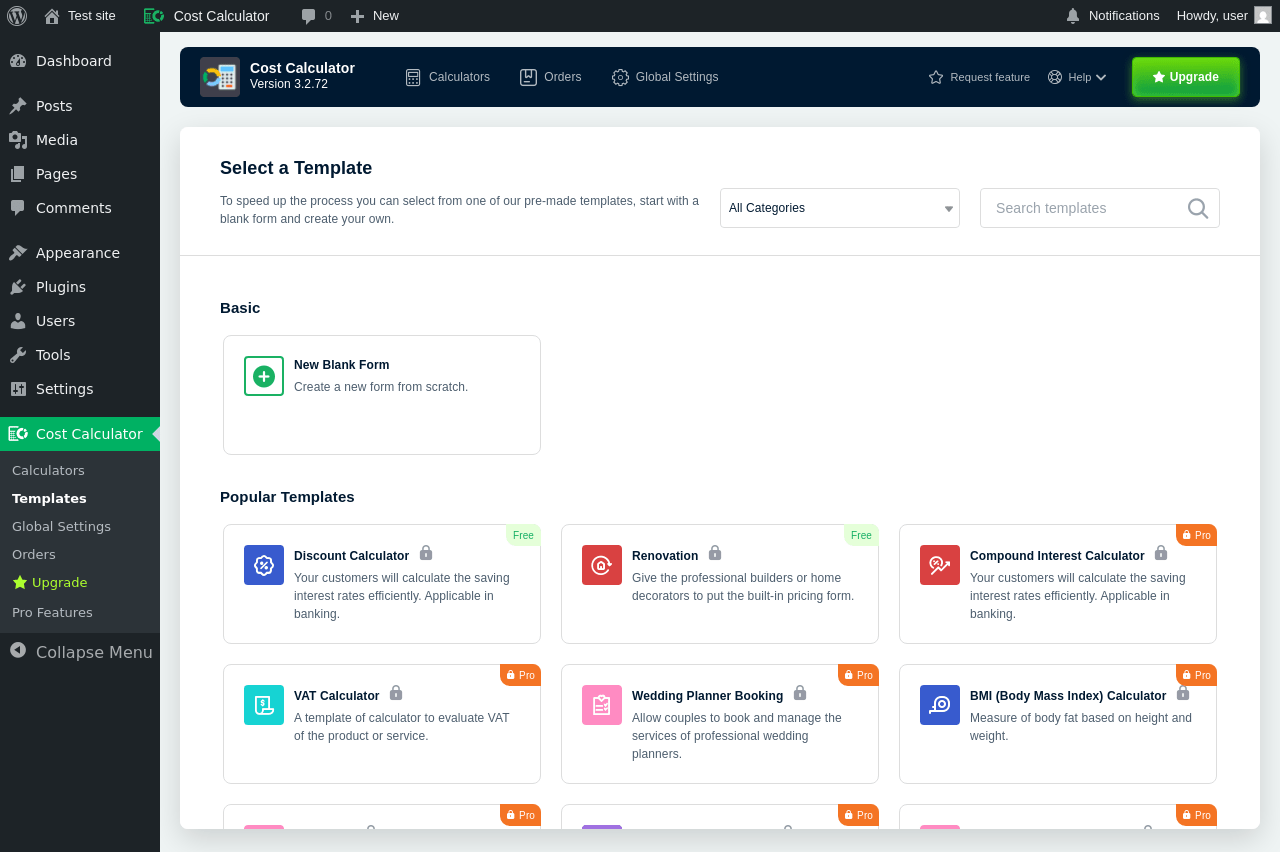The height and width of the screenshot is (852, 1280).
Task: Open Comments in the sidebar menu
Action: pos(80,208)
